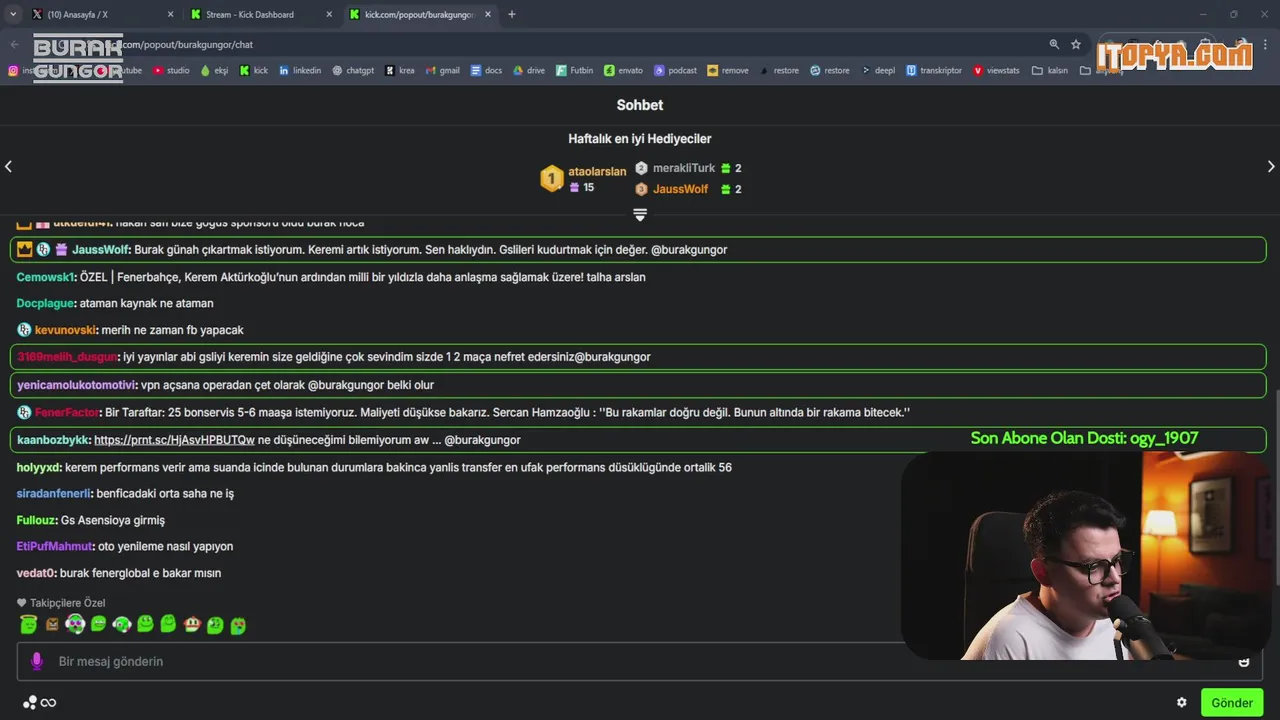
Task: Go to previous leaderboard with left arrow
Action: 8,167
